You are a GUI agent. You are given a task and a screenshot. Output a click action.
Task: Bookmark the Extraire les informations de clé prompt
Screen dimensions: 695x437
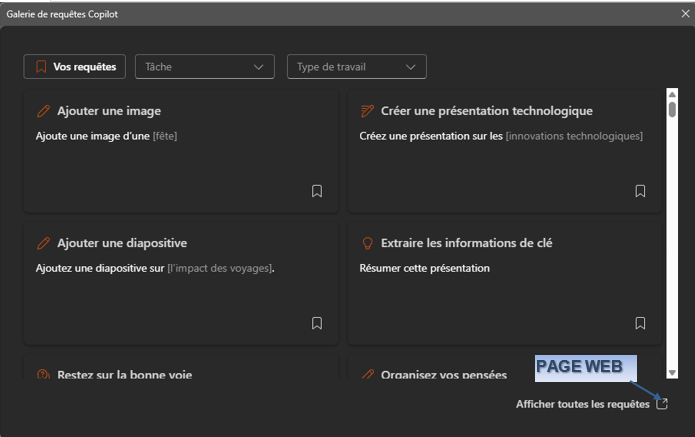(x=640, y=323)
